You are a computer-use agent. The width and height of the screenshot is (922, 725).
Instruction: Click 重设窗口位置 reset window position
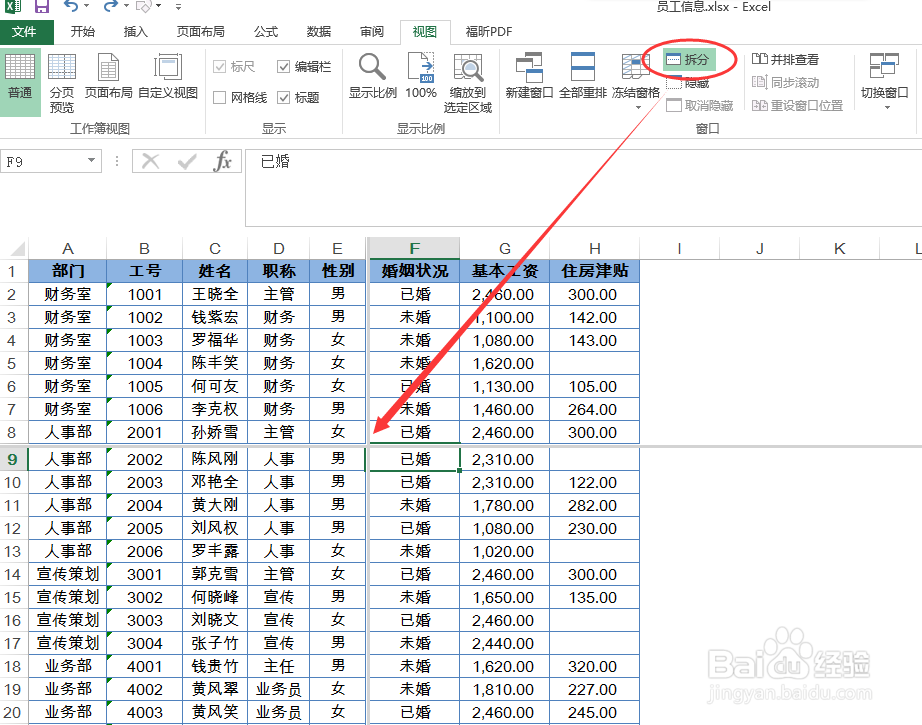click(797, 105)
